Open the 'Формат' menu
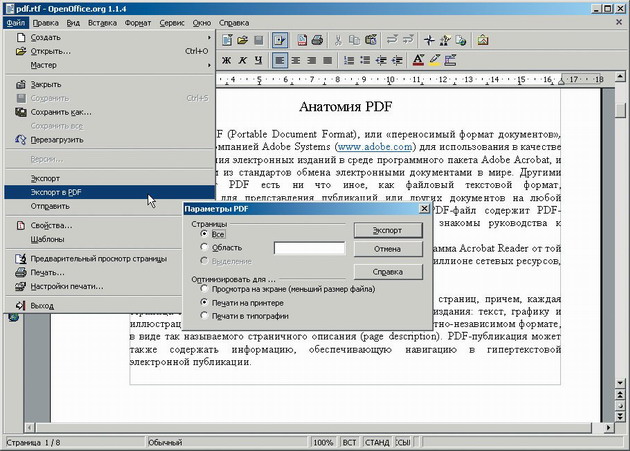The image size is (630, 451). click(138, 21)
